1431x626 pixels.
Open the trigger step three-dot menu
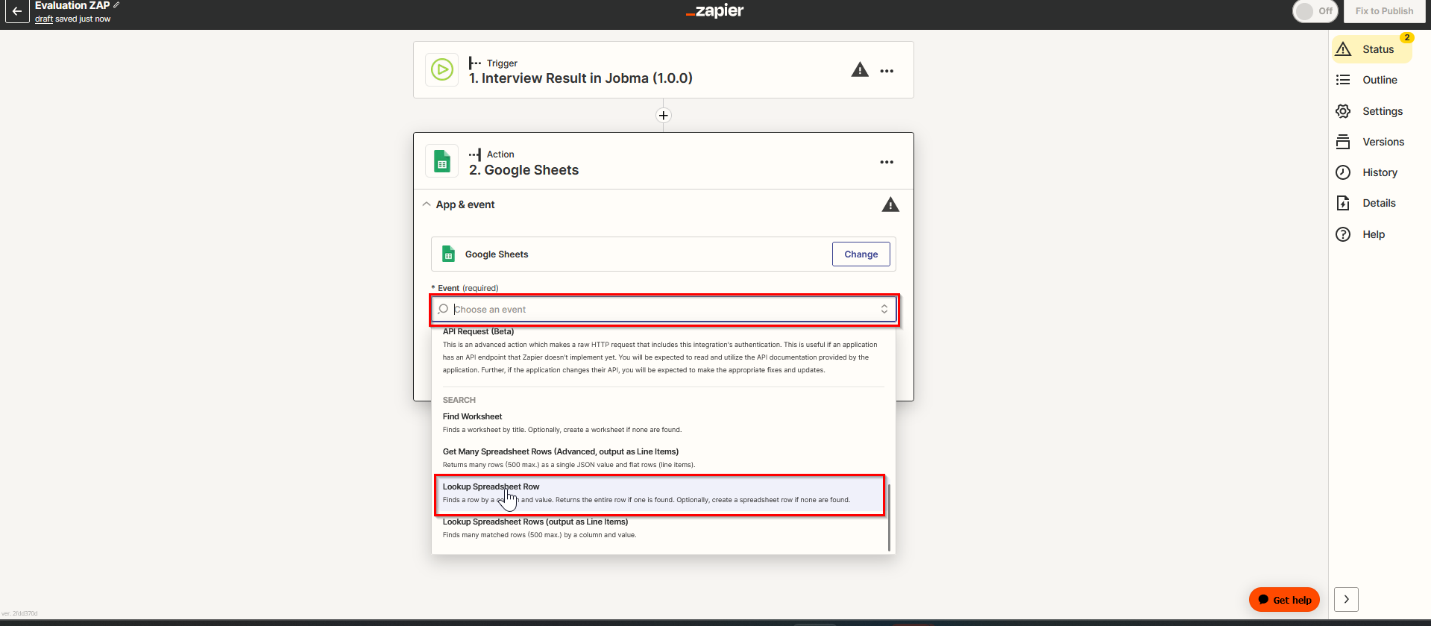(x=887, y=71)
